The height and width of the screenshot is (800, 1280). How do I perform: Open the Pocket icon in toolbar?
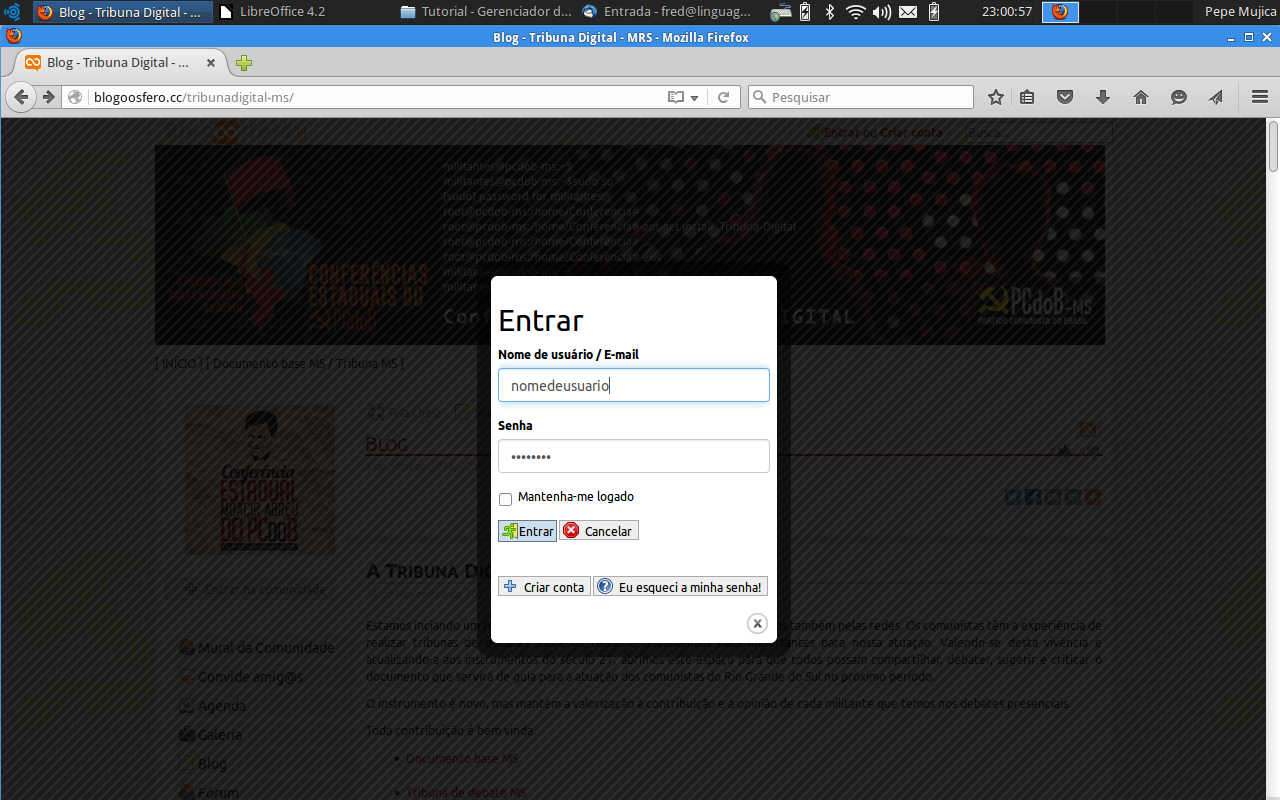[1065, 97]
